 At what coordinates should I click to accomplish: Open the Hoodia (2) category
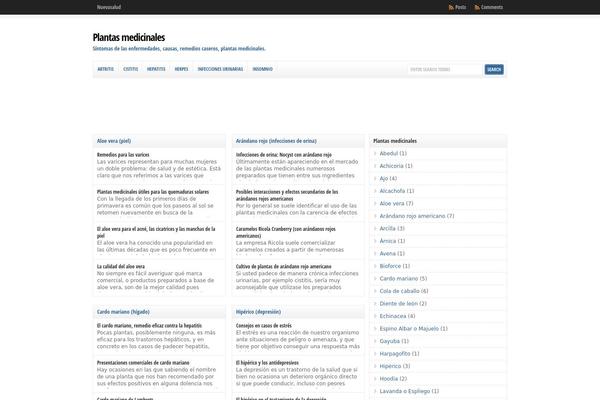393,379
